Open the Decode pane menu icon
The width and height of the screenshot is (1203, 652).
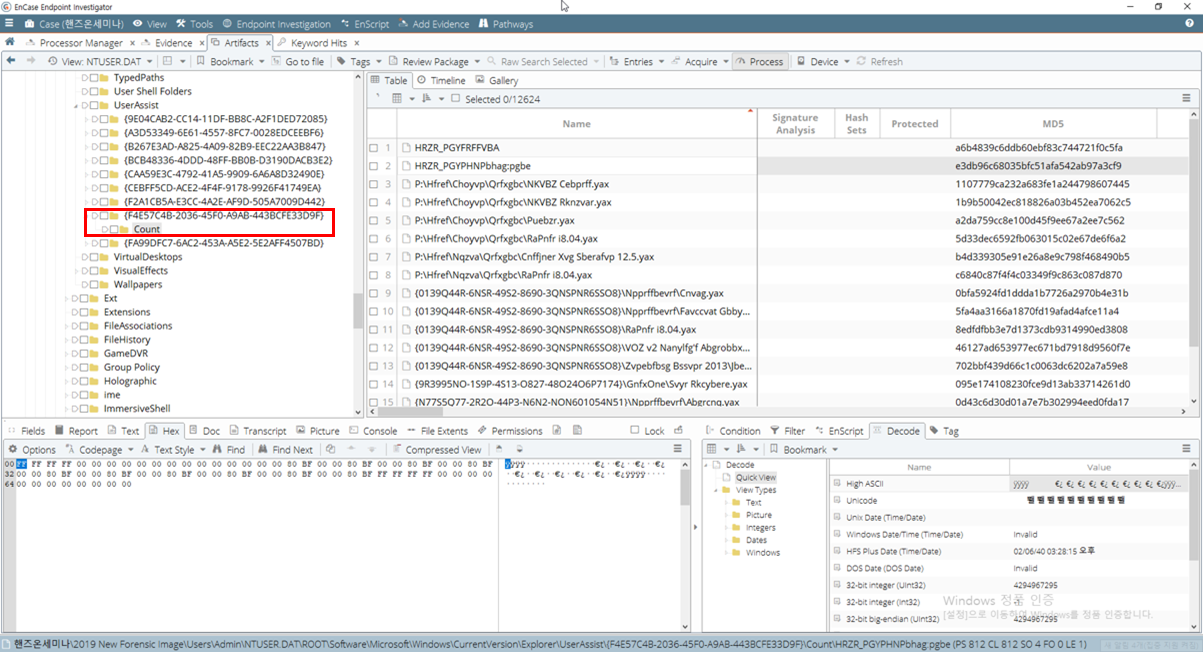1187,449
